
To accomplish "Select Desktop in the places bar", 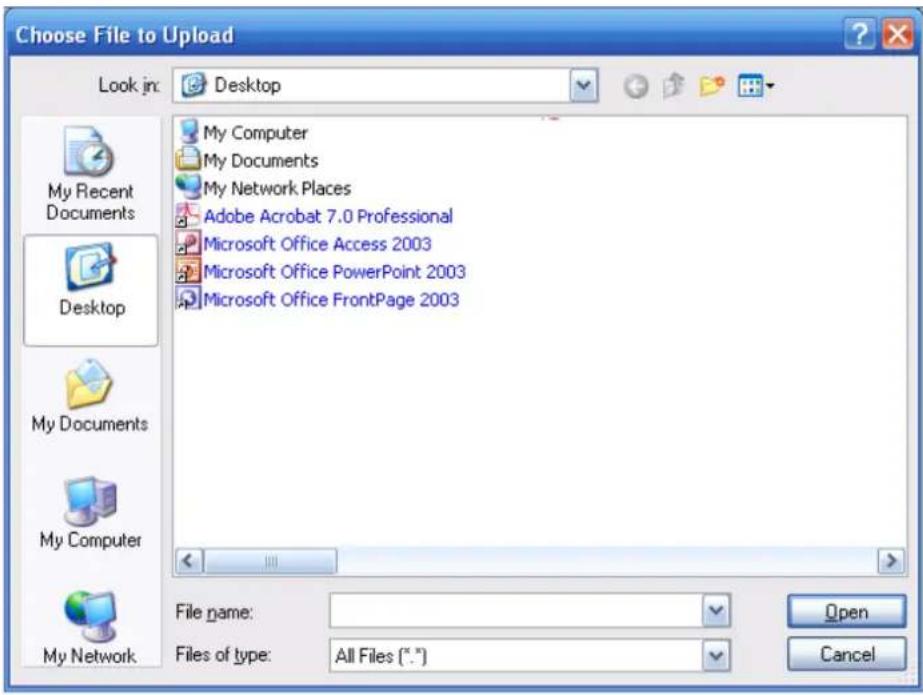I will tap(91, 290).
